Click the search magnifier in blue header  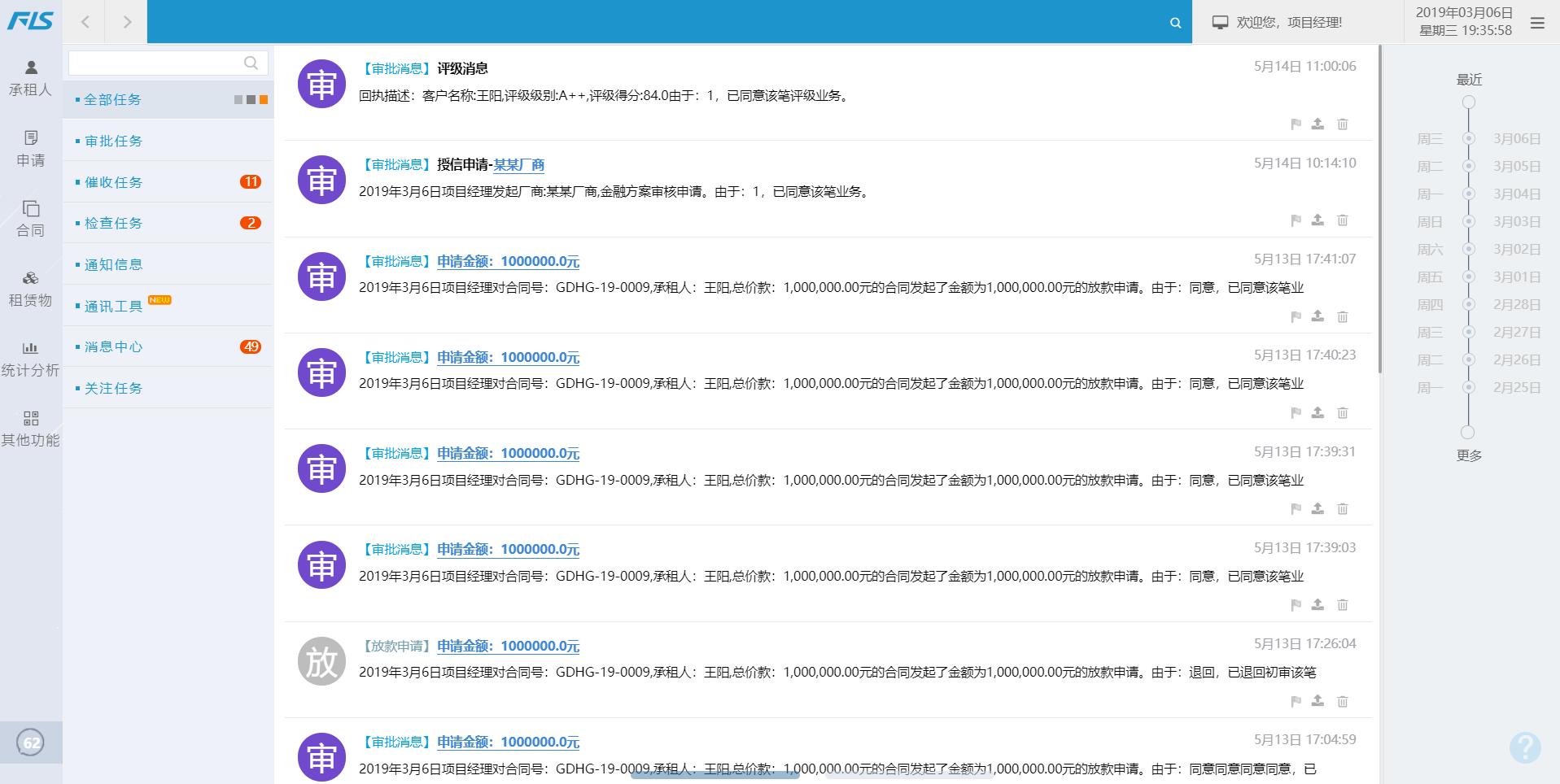click(x=1175, y=23)
